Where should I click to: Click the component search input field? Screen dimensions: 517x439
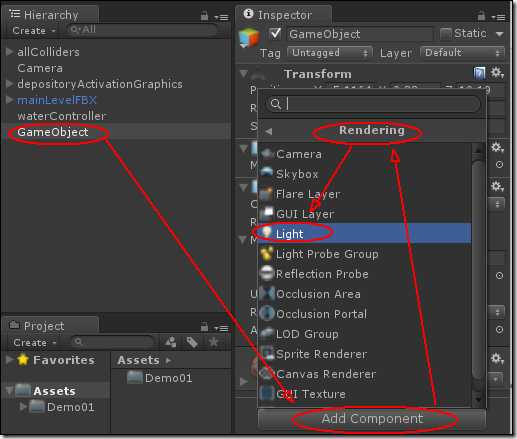pos(373,104)
